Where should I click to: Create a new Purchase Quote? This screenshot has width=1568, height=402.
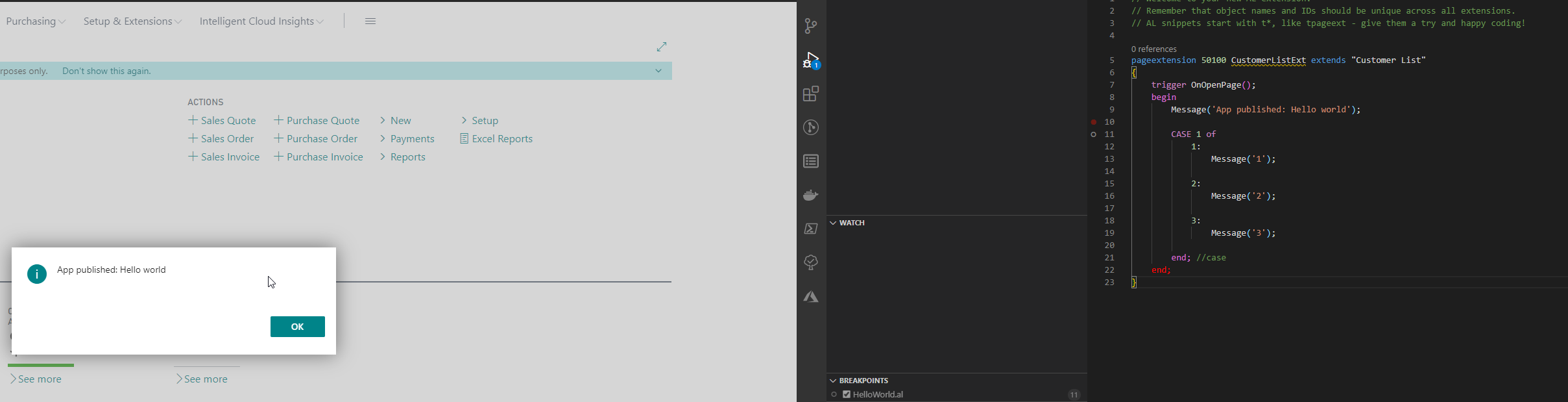[x=317, y=120]
